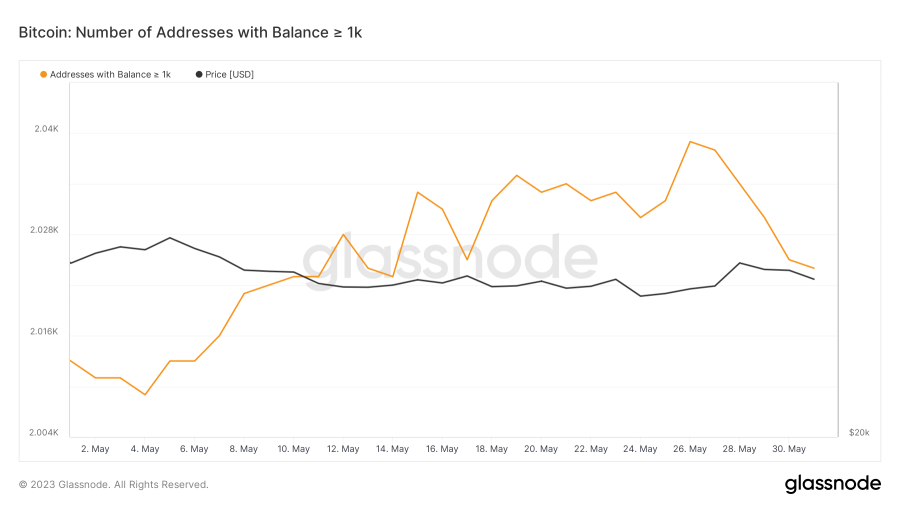Click the 2.028K y-axis label

44,230
